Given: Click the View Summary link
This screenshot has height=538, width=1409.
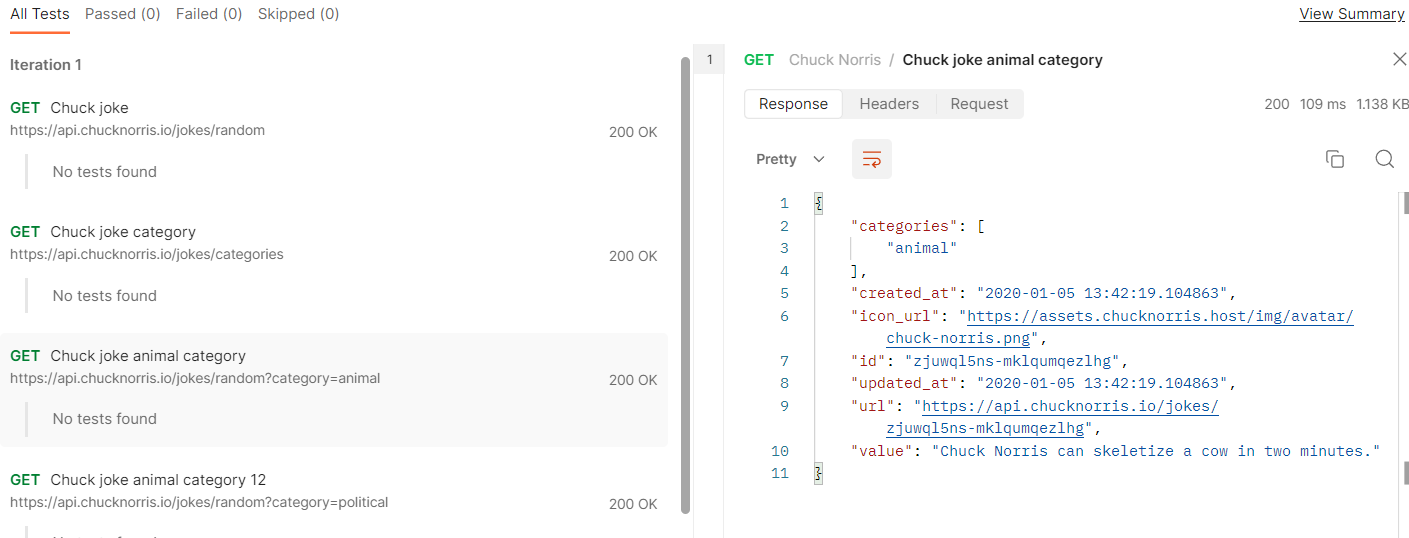Looking at the screenshot, I should pyautogui.click(x=1351, y=14).
